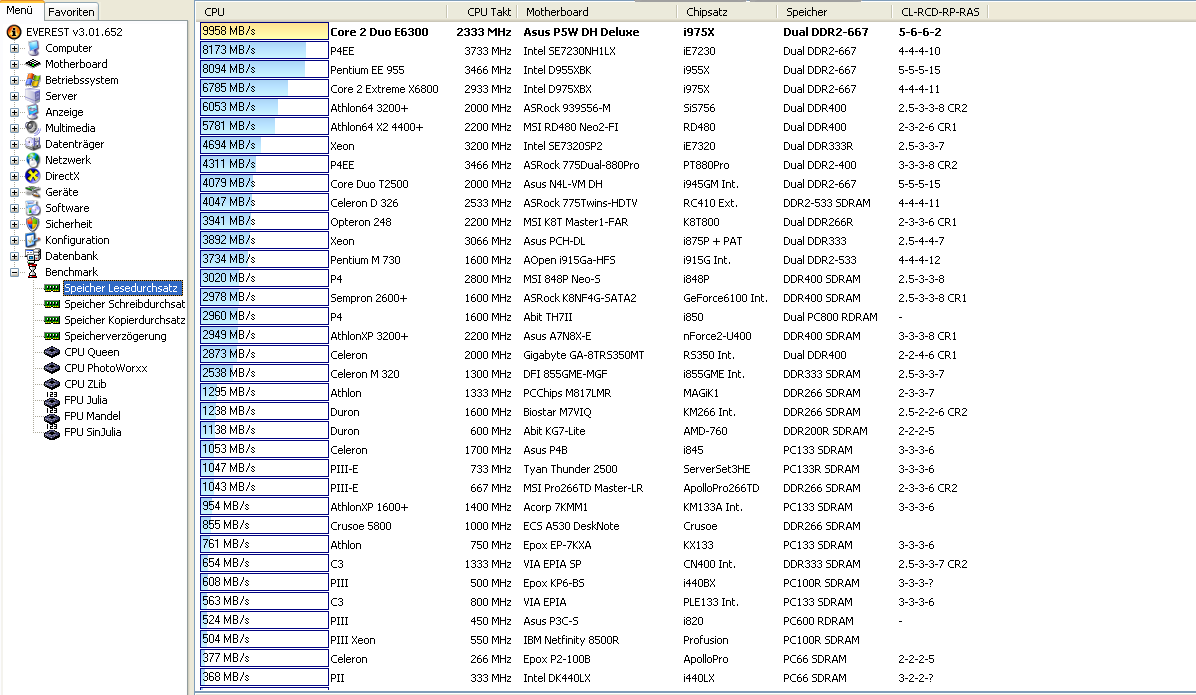This screenshot has width=1196, height=695.
Task: Open the FPU Mandel benchmark
Action: tap(92, 417)
